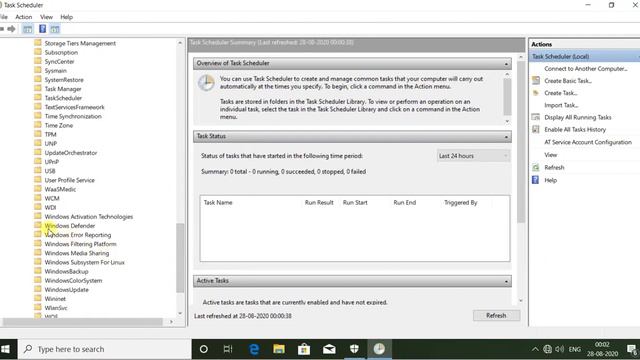Launch Microsoft Edge from taskbar

[x=254, y=349]
